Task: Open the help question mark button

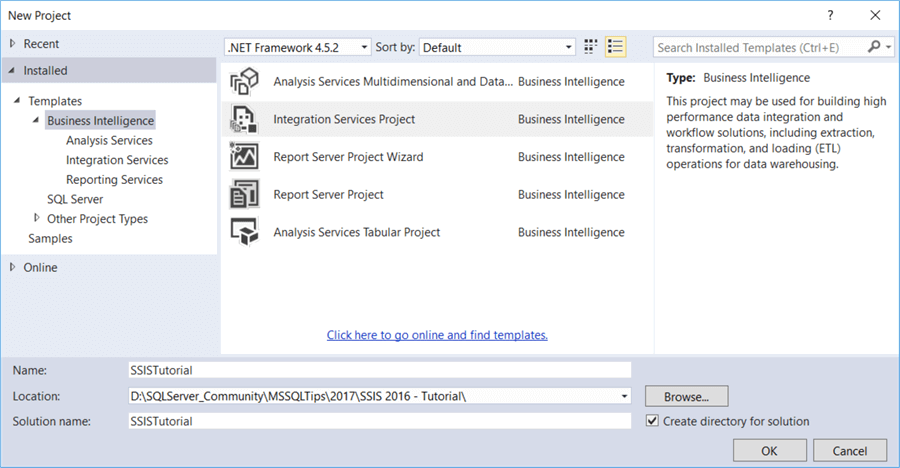Action: pyautogui.click(x=830, y=16)
